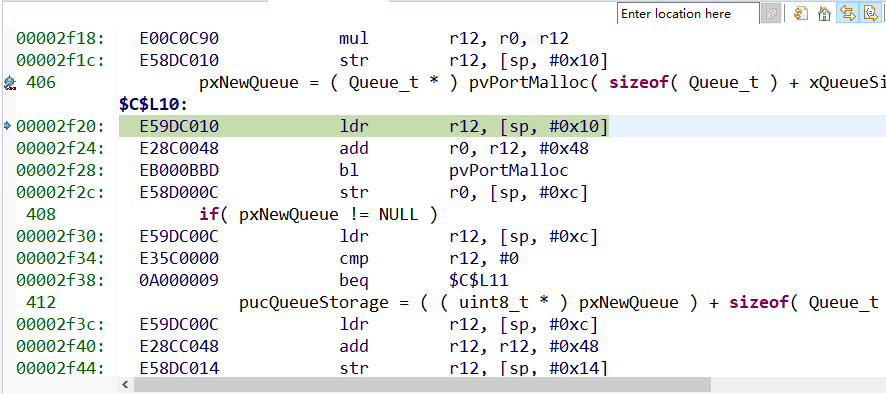Screen dimensions: 886x394
Task: Toggle Link with Active Debug Context arrows
Action: [x=846, y=13]
